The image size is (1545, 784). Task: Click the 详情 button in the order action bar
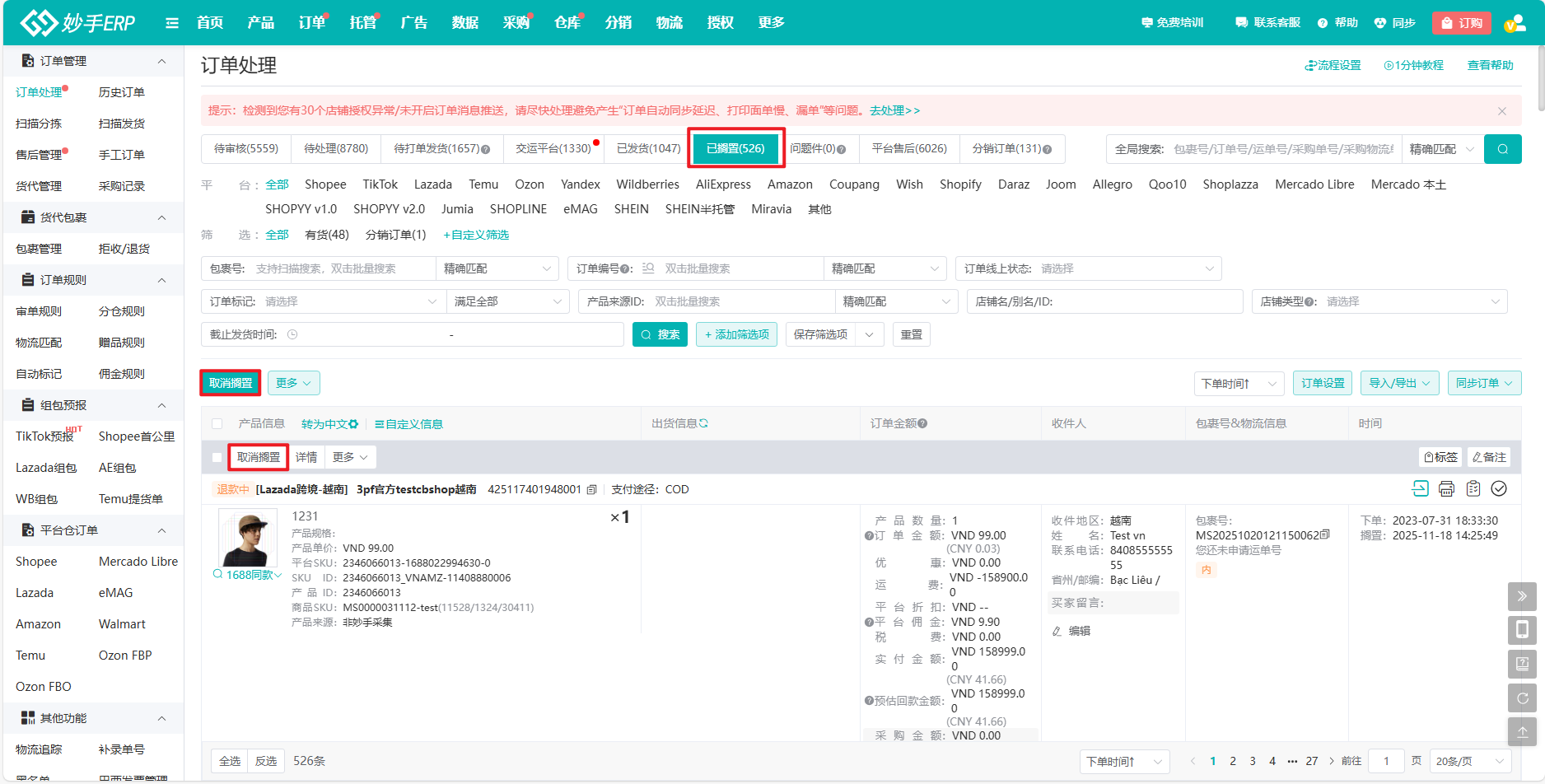[306, 457]
